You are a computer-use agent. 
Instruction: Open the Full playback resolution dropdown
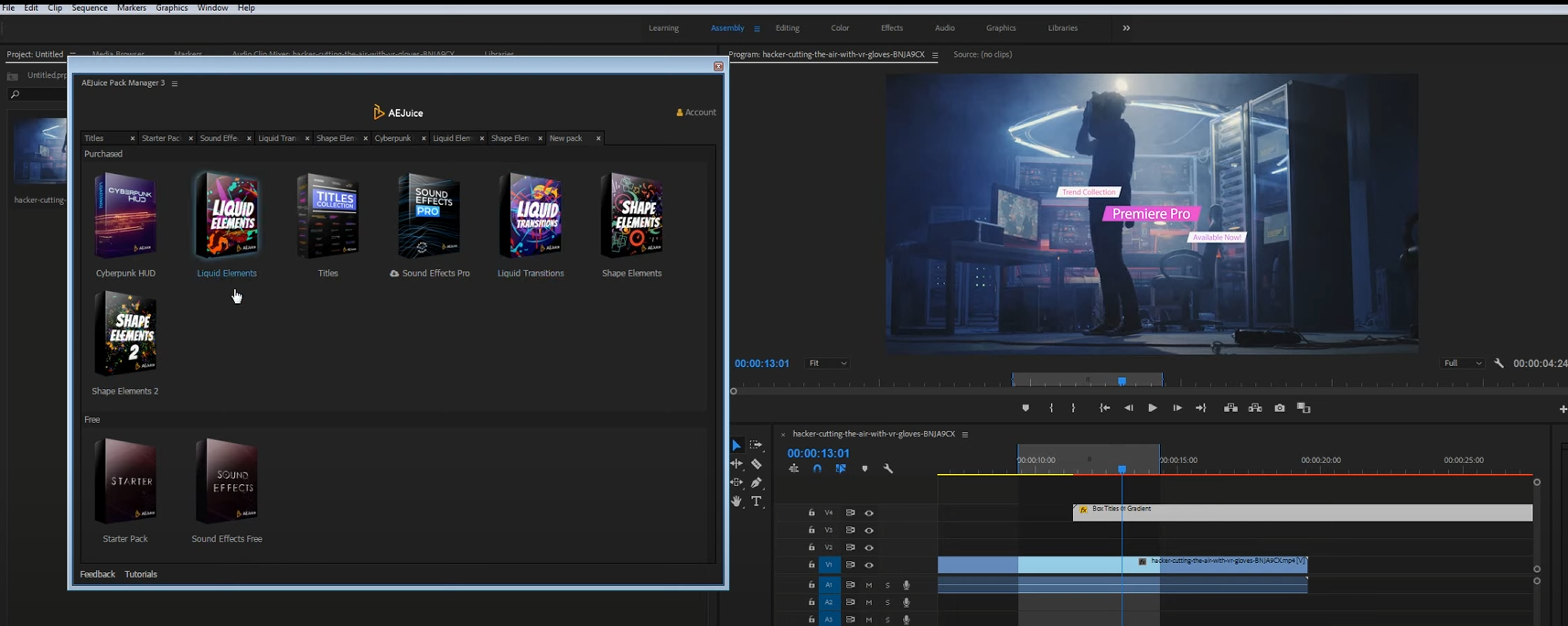pos(1462,363)
